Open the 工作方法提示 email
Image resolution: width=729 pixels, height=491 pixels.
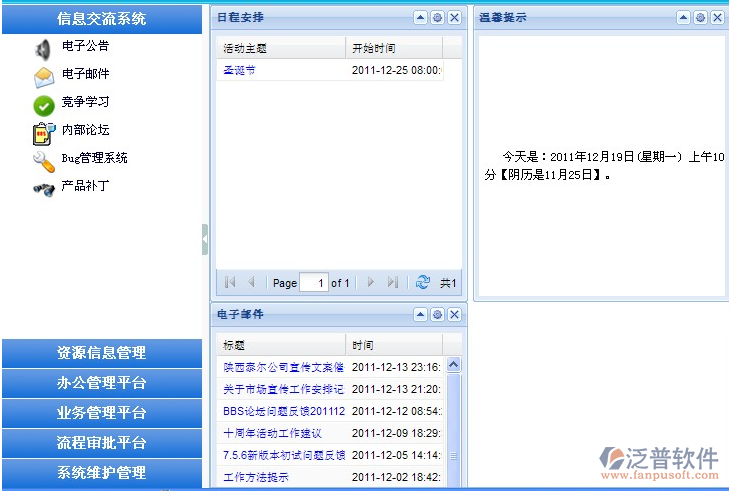tap(256, 477)
